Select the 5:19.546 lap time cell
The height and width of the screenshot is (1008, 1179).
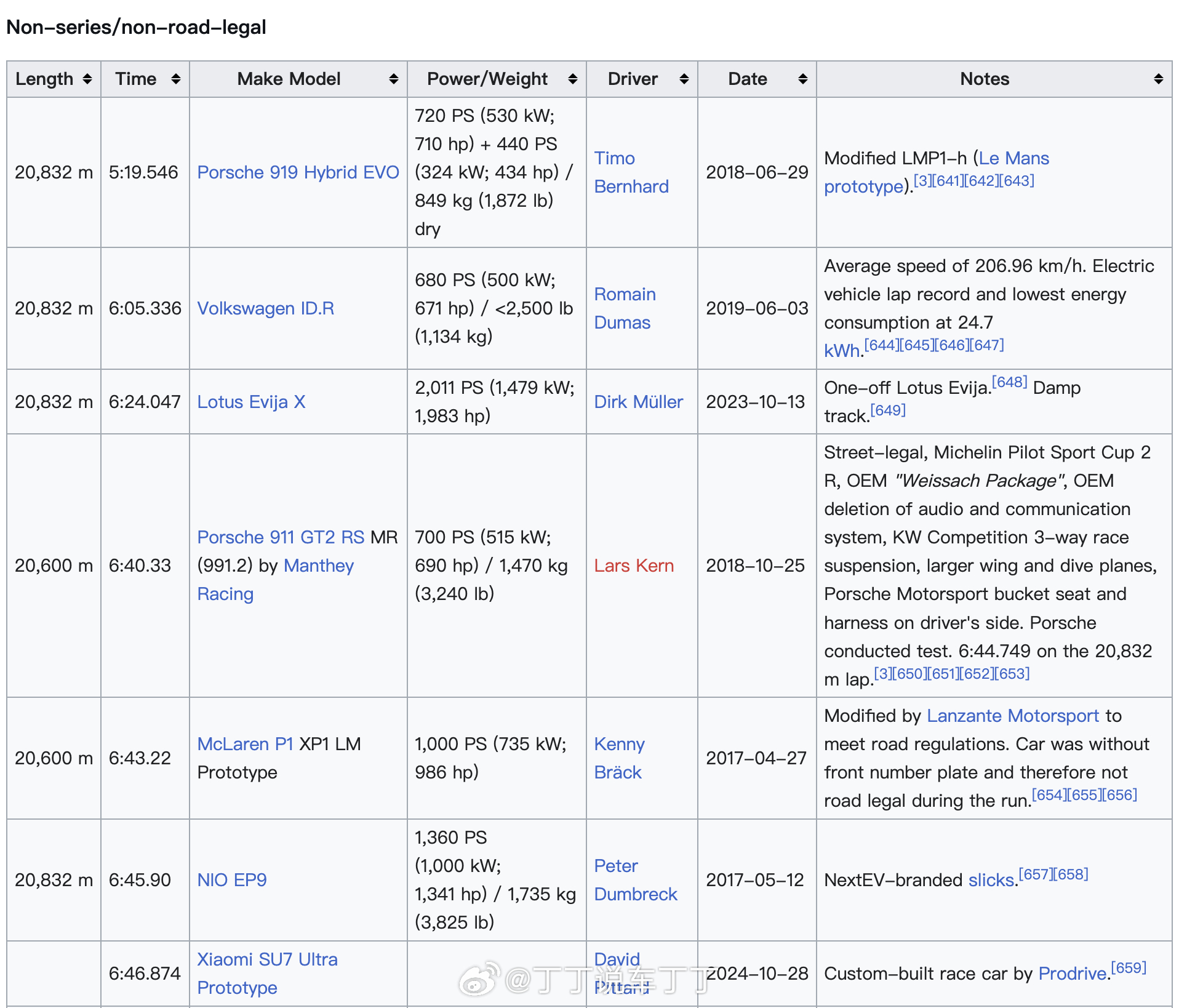[x=145, y=172]
